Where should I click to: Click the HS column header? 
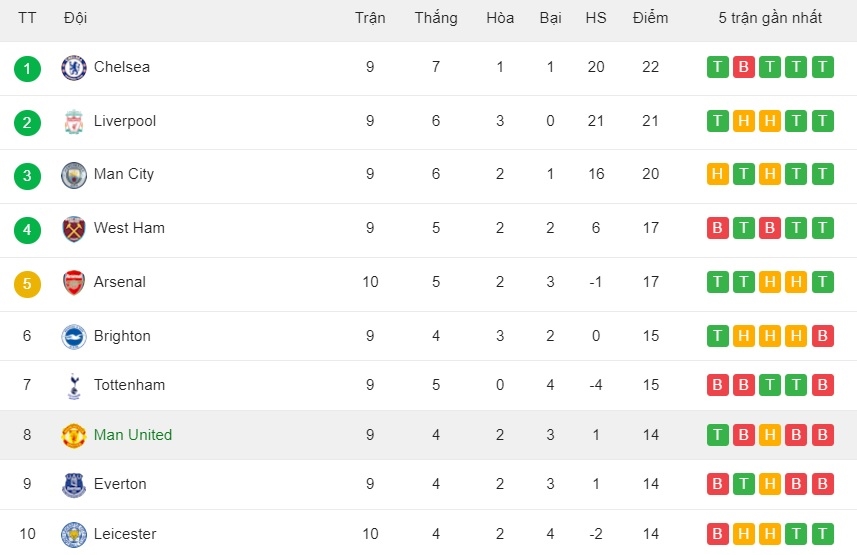click(596, 18)
